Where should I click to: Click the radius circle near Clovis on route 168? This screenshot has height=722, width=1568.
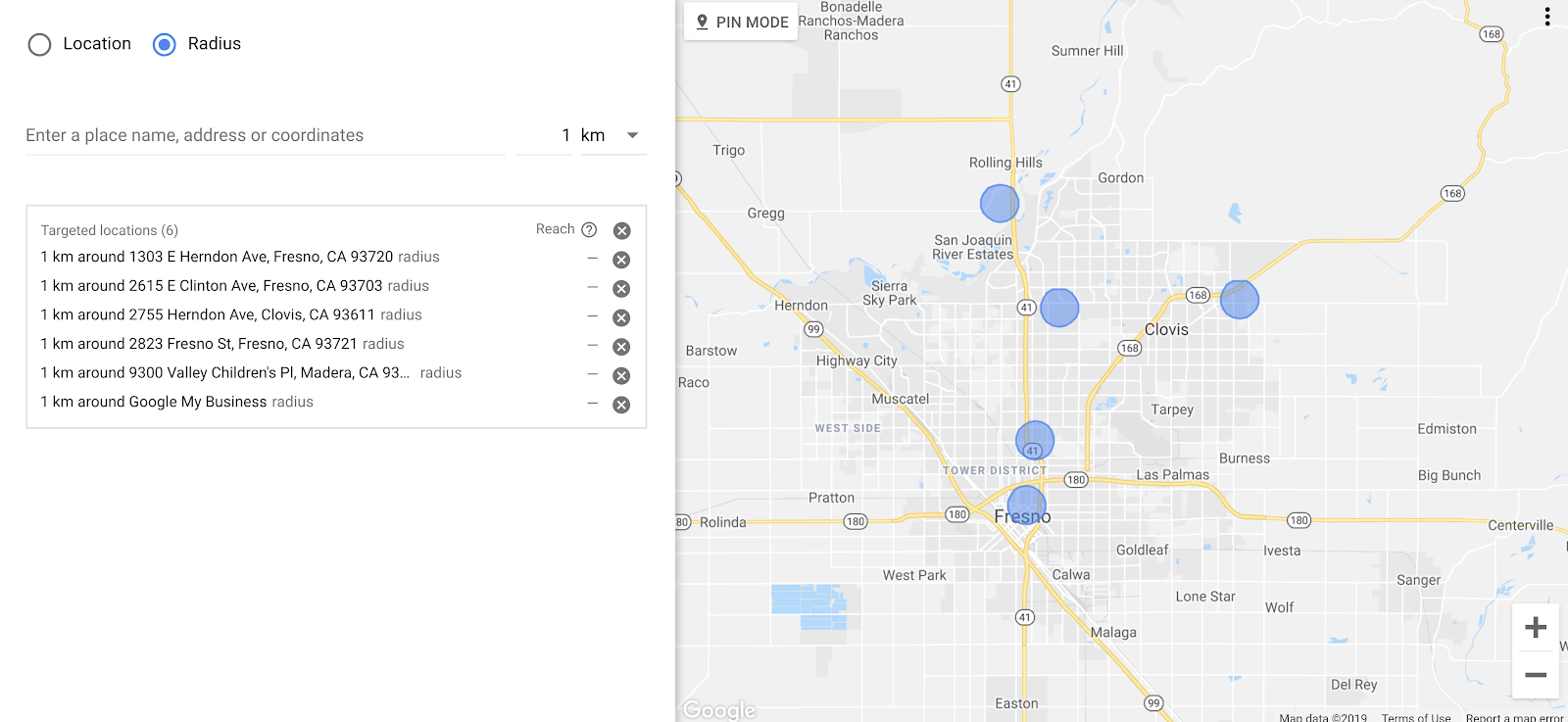[x=1240, y=300]
